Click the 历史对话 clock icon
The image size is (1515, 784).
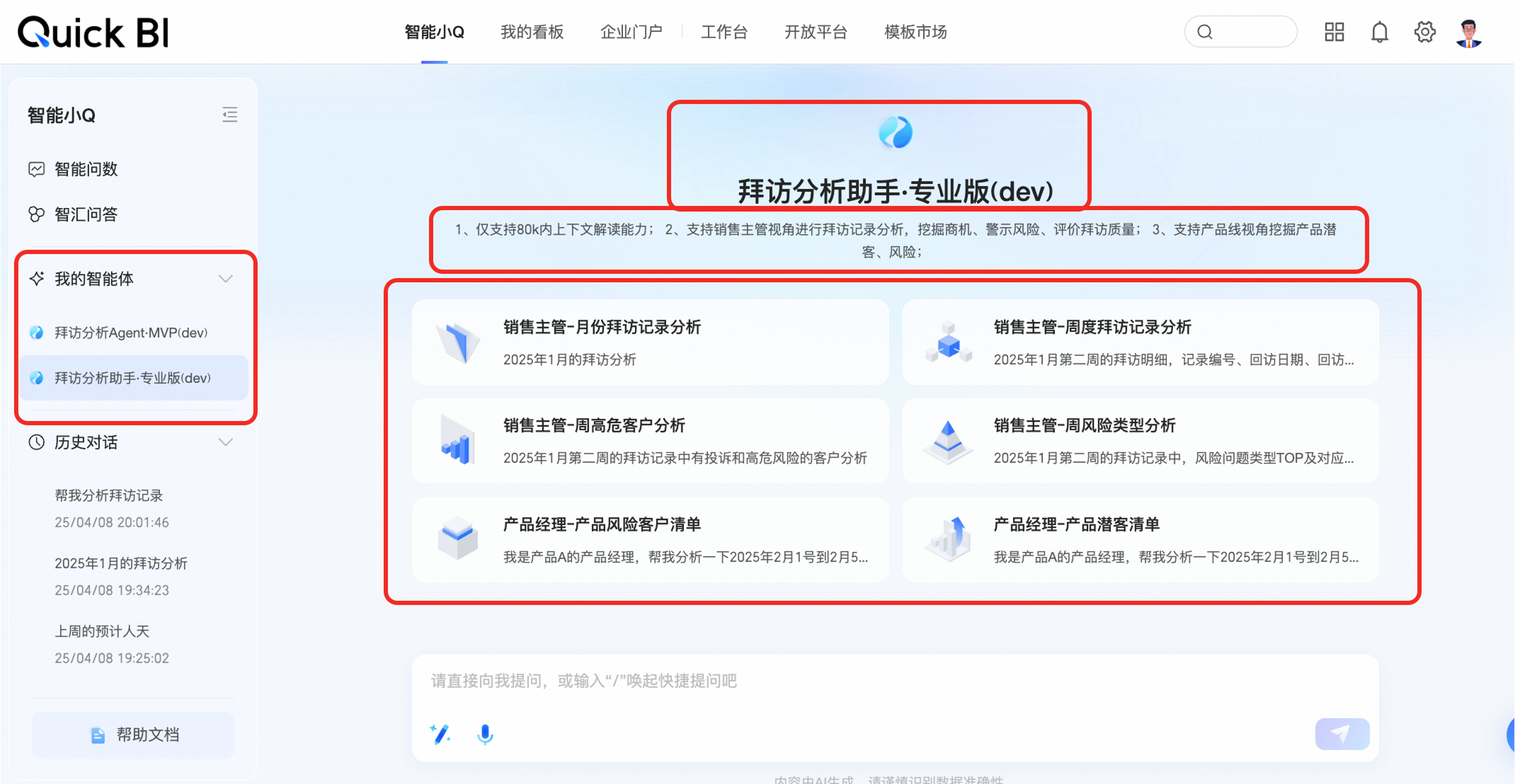[x=37, y=442]
